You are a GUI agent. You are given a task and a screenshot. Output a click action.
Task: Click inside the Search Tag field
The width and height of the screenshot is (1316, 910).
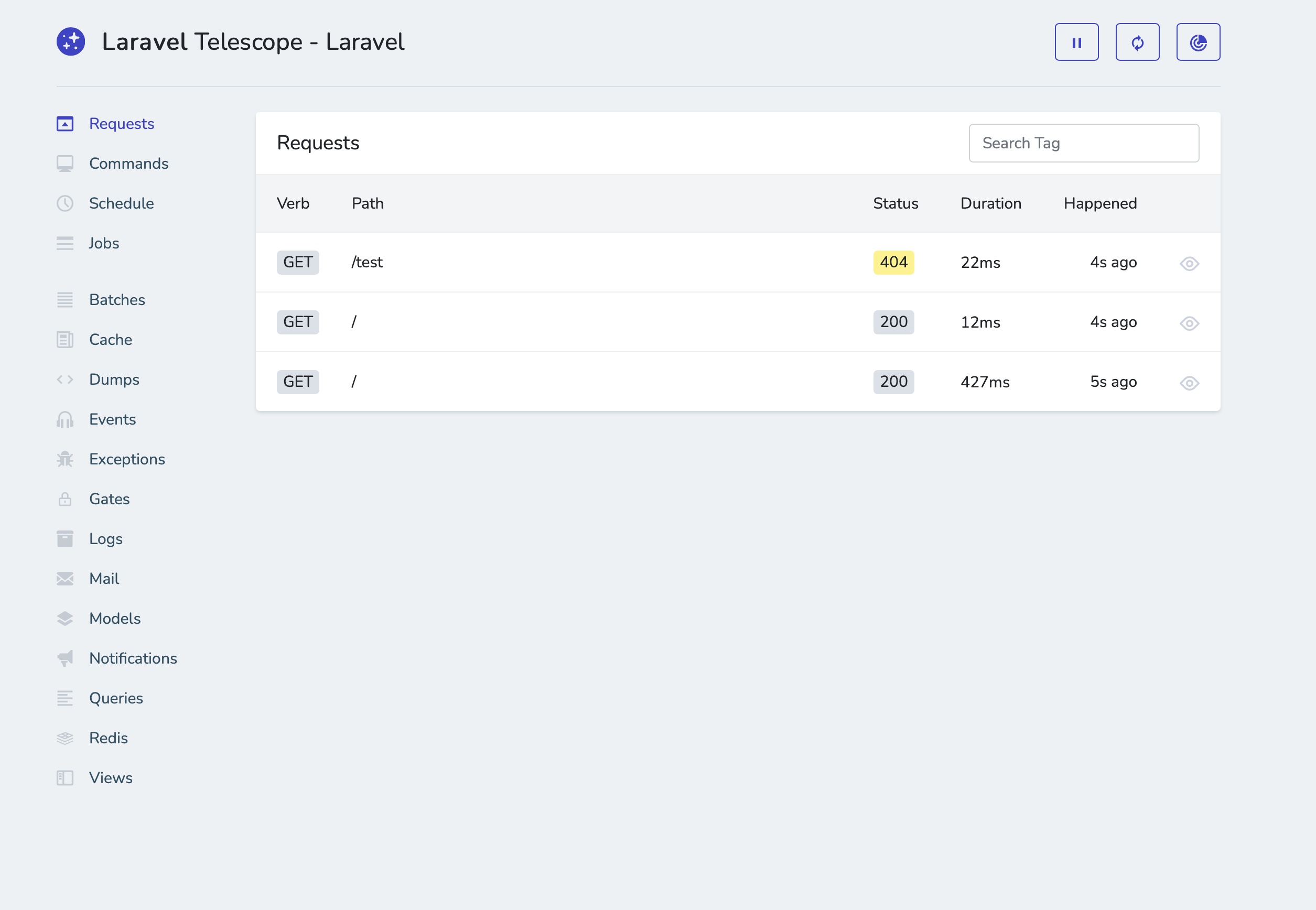(1083, 143)
